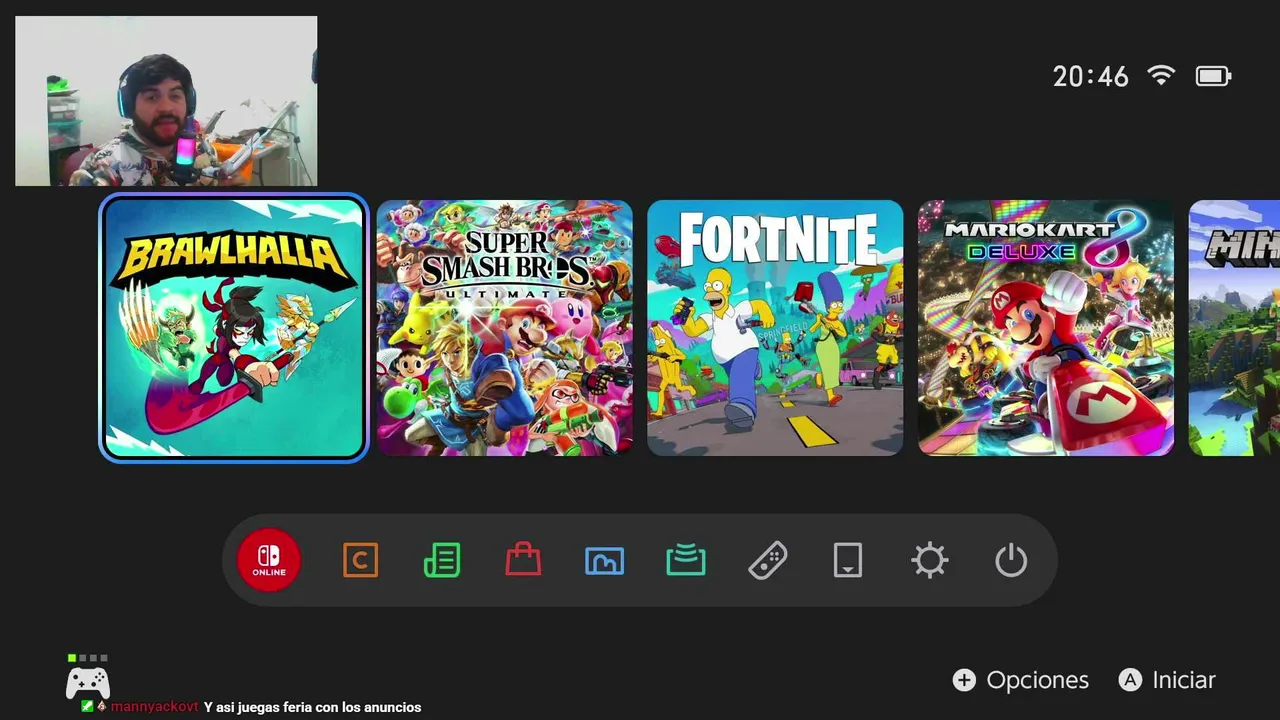
Task: Open System Settings gear icon
Action: click(930, 560)
